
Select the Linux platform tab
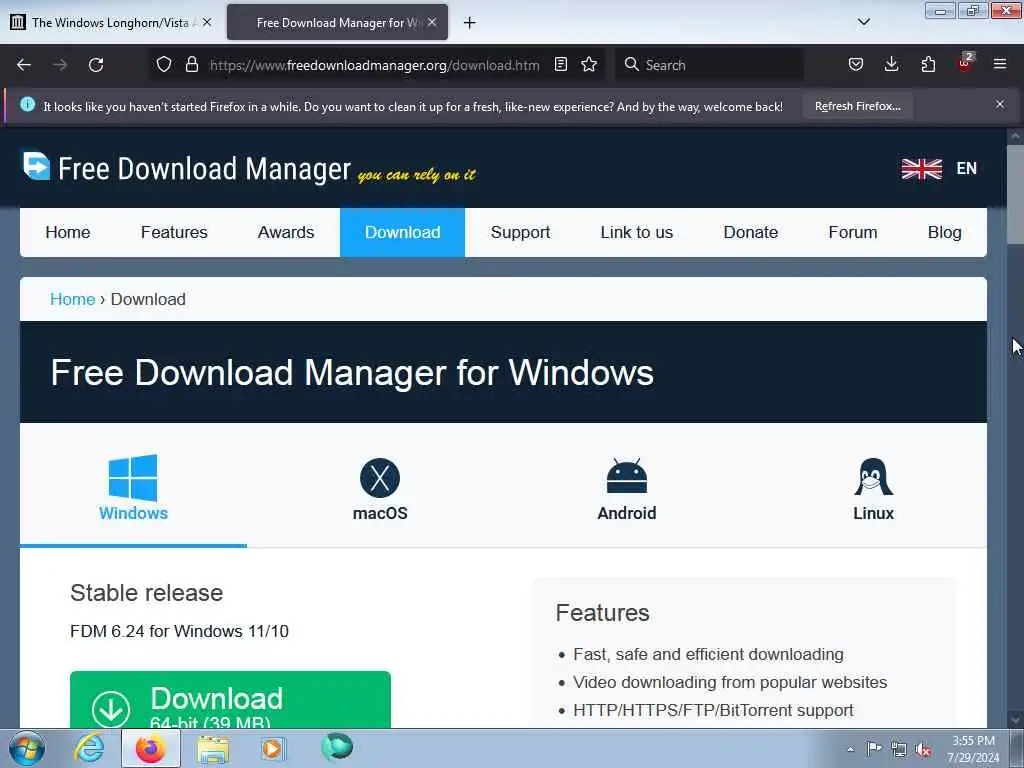pyautogui.click(x=873, y=487)
